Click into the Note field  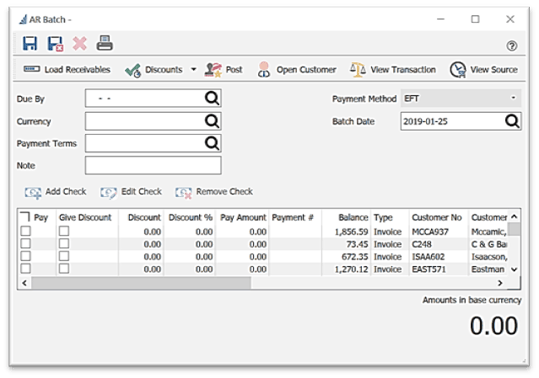[153, 165]
